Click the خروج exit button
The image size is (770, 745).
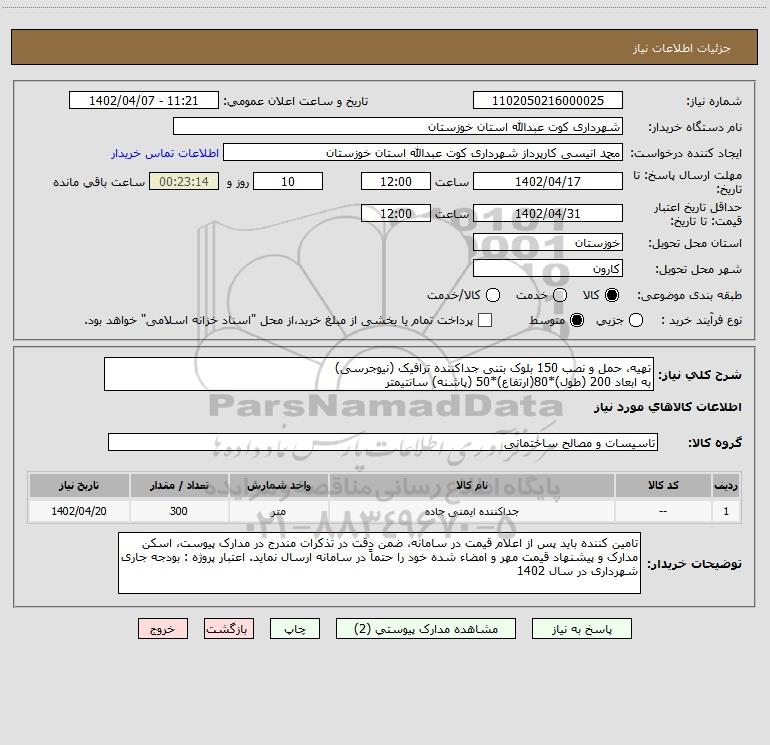(163, 629)
